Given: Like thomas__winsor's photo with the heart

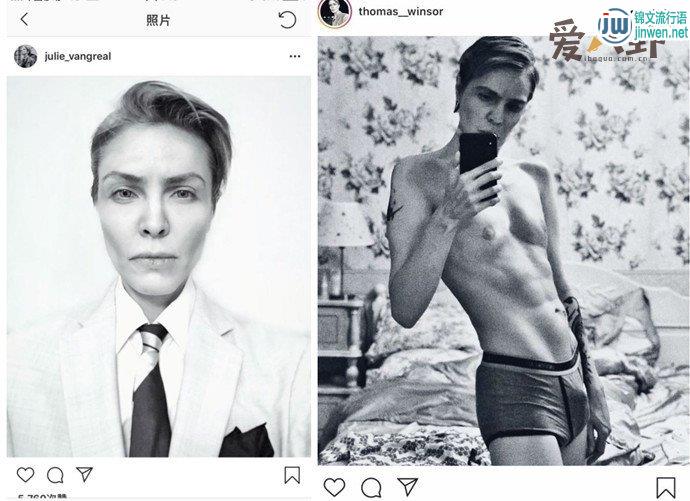Looking at the screenshot, I should 334,487.
